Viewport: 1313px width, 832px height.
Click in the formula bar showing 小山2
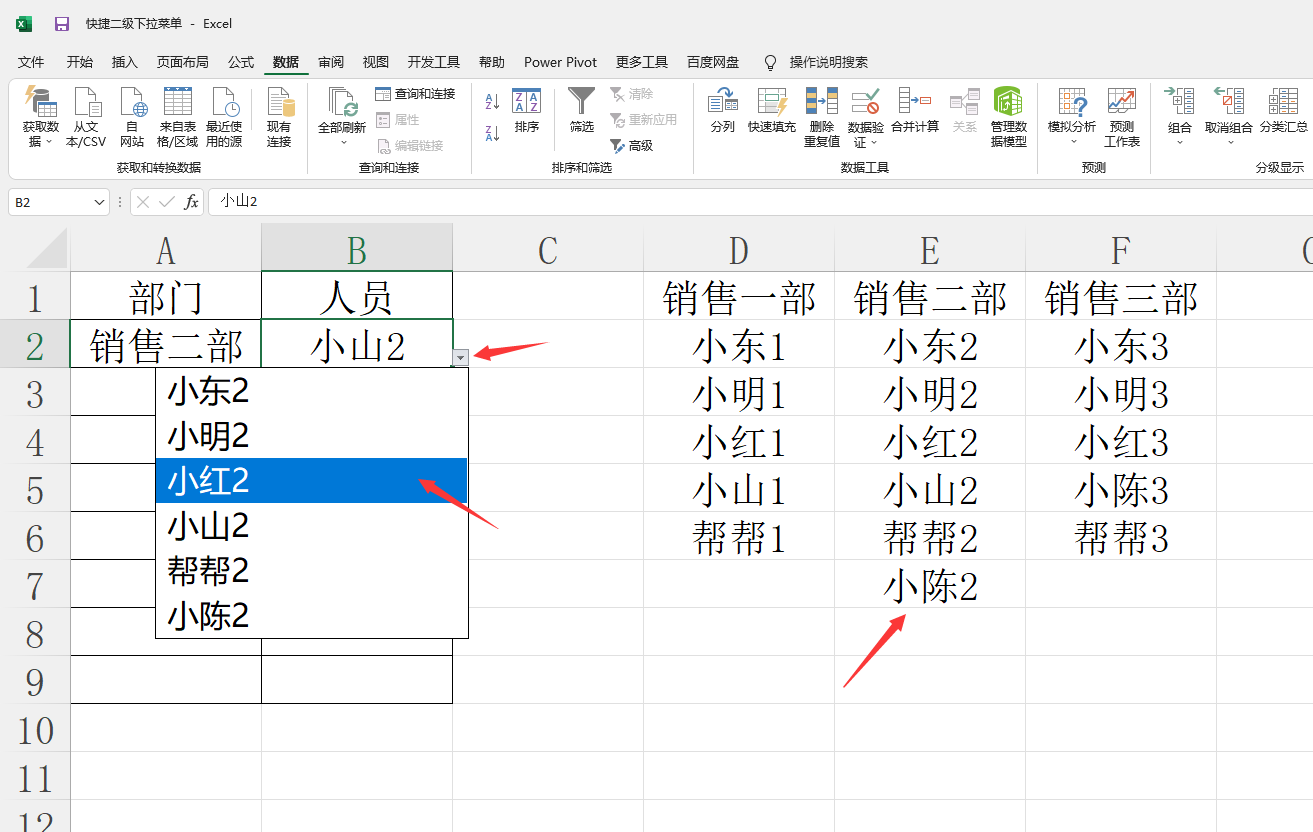coord(760,202)
